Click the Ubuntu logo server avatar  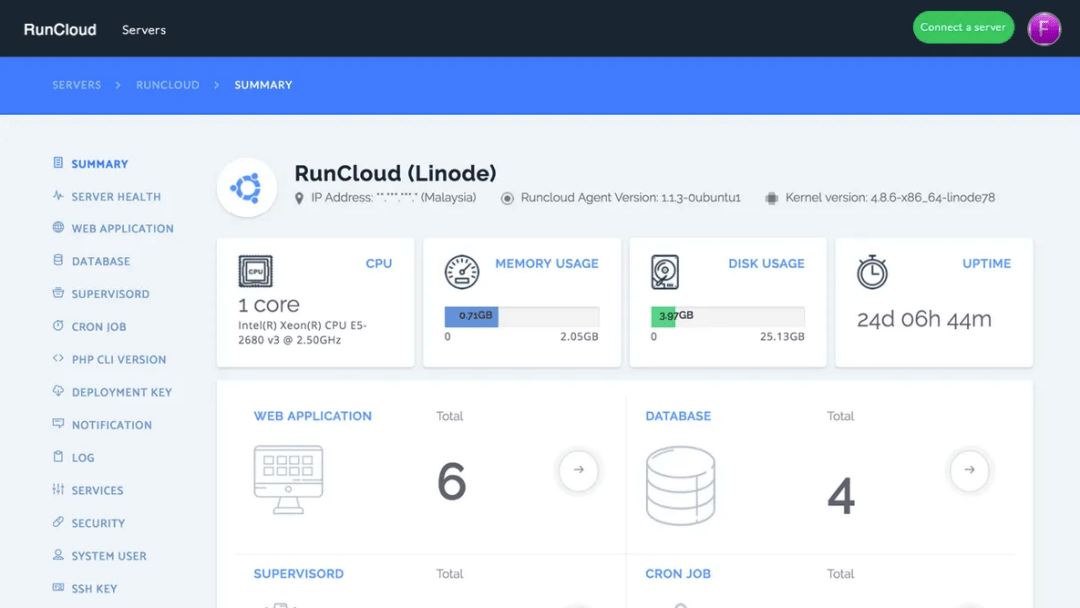click(x=247, y=187)
